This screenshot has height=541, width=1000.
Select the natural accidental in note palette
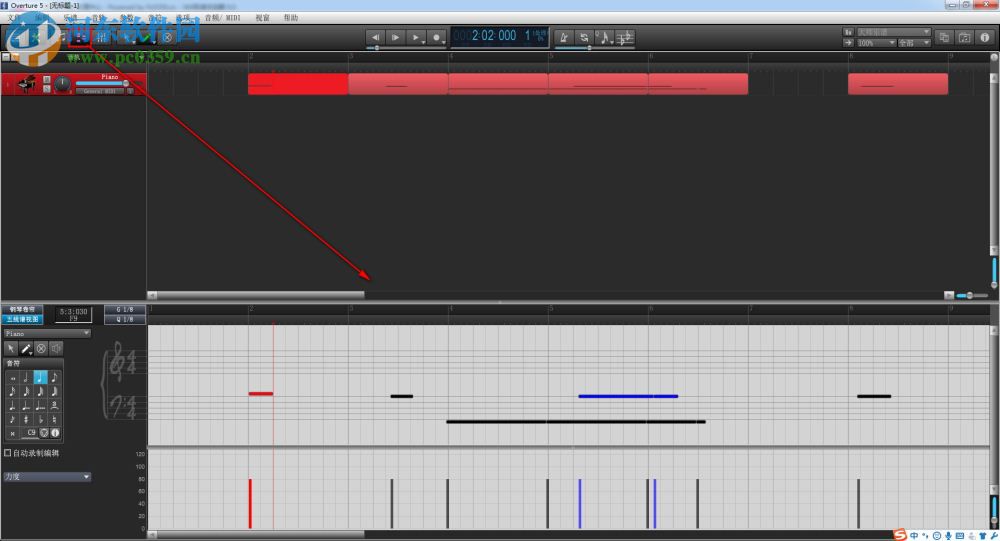54,420
